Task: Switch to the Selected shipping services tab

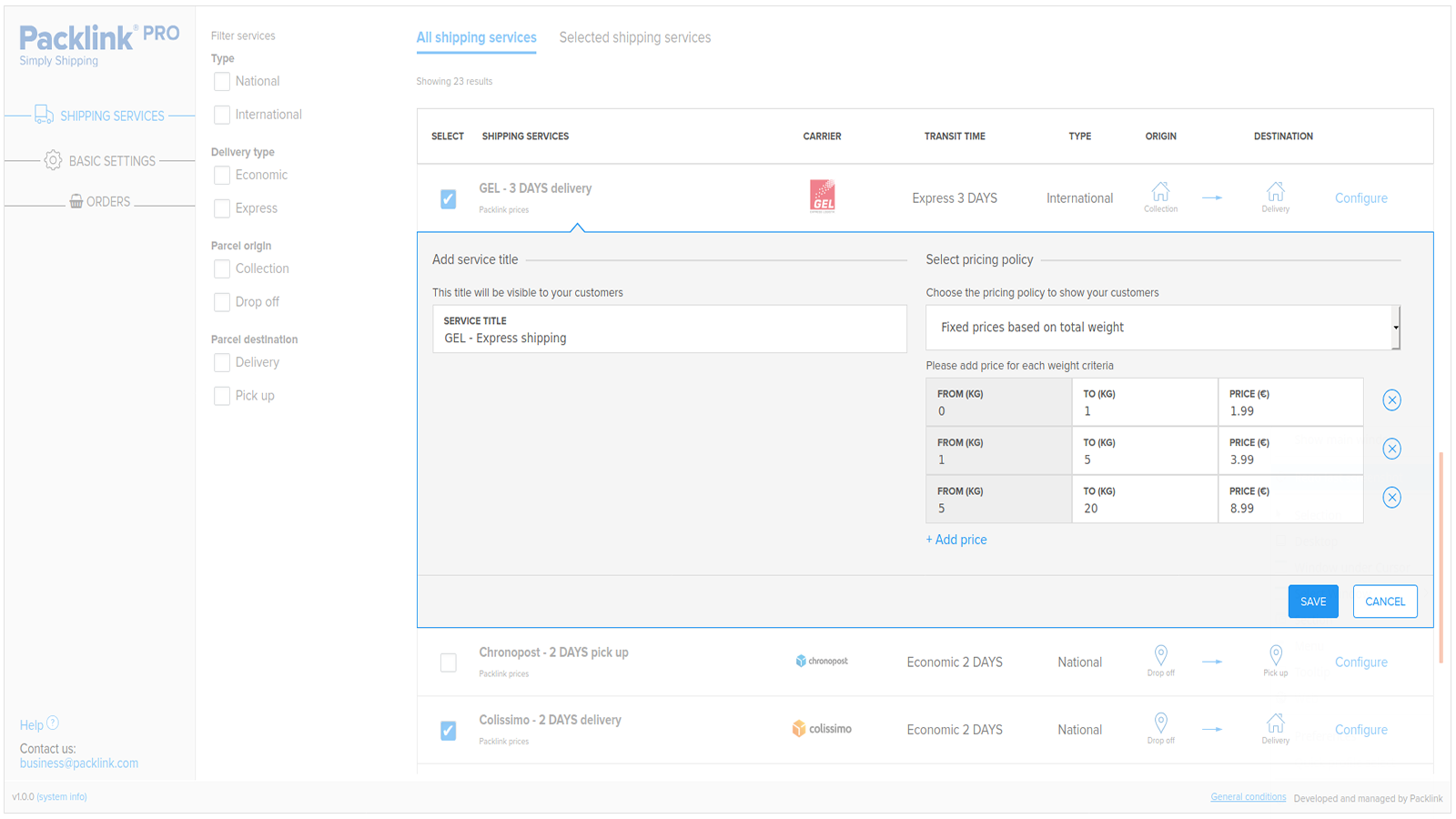Action: coord(634,37)
